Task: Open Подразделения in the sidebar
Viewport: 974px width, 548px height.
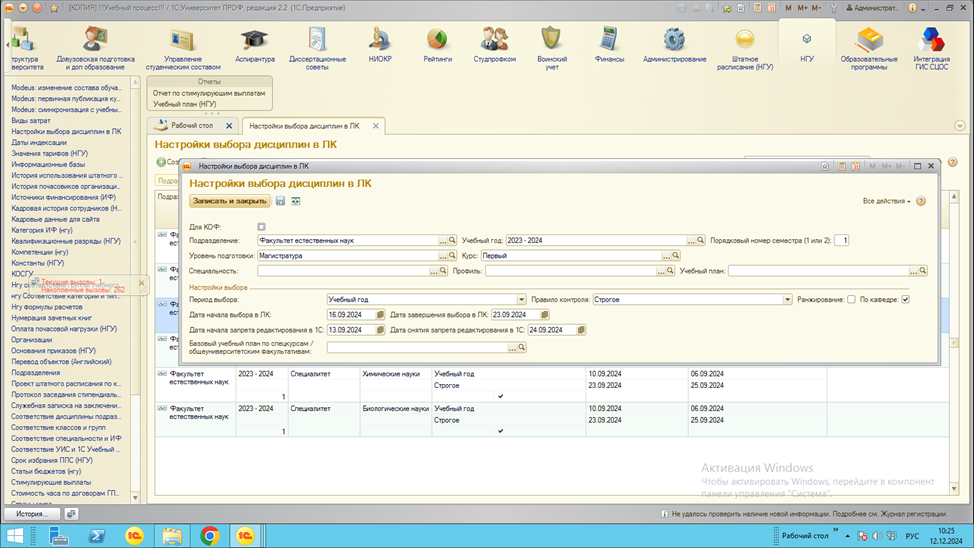Action: (x=35, y=373)
